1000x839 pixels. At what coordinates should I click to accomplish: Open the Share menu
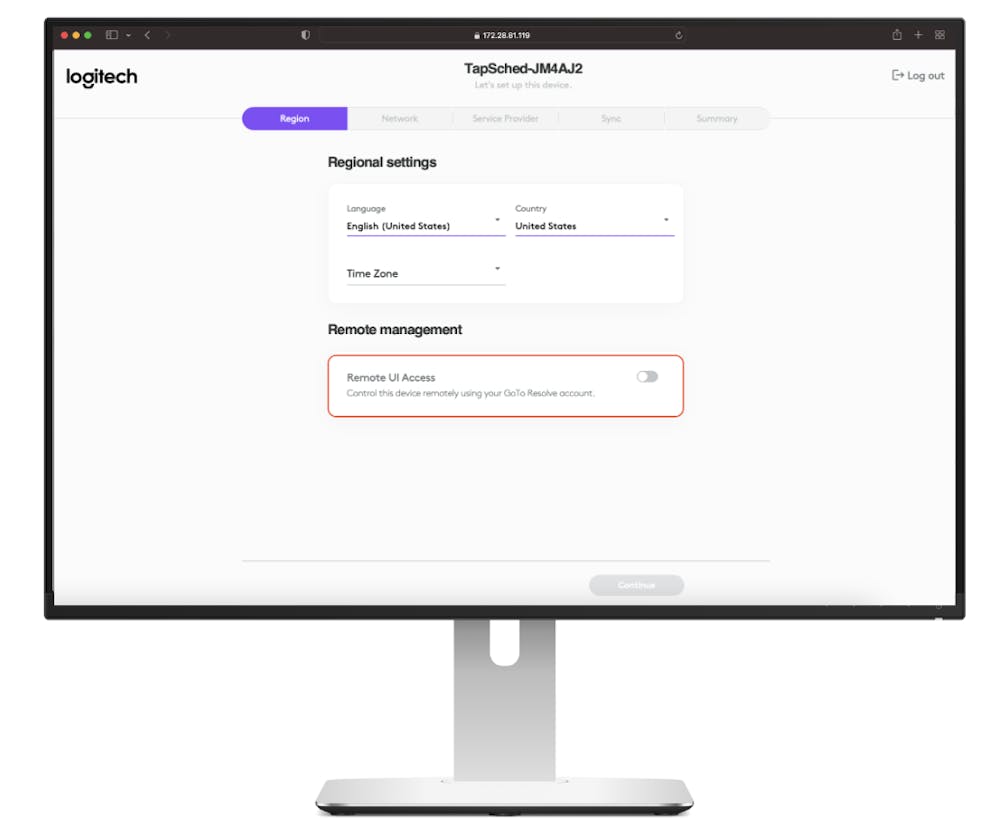tap(897, 33)
